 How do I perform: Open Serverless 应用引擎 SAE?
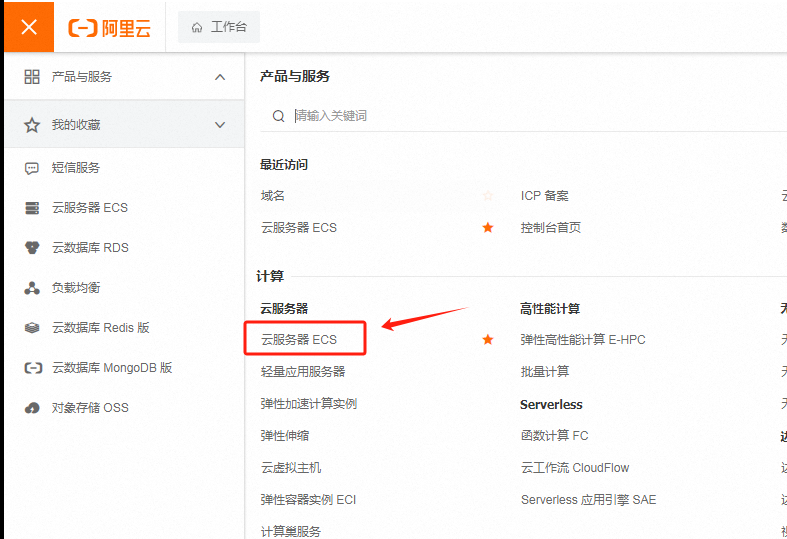pos(588,500)
